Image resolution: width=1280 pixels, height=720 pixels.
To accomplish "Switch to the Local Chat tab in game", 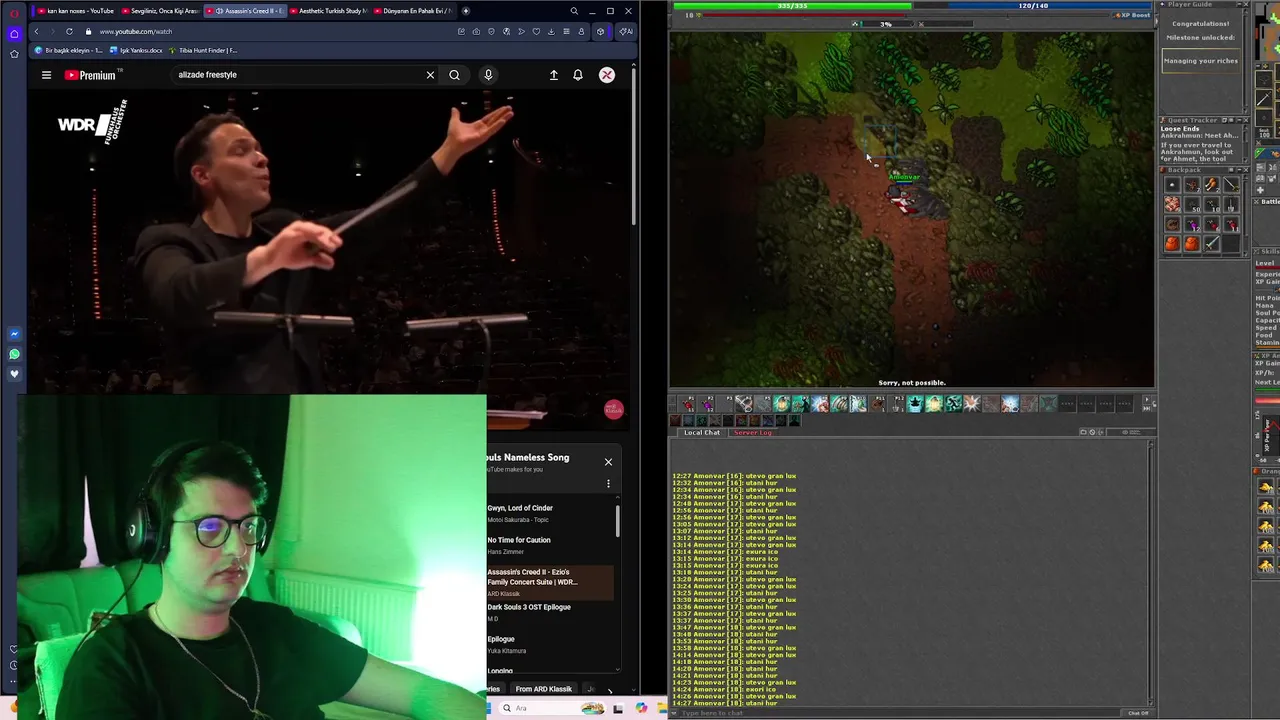I will pos(702,432).
